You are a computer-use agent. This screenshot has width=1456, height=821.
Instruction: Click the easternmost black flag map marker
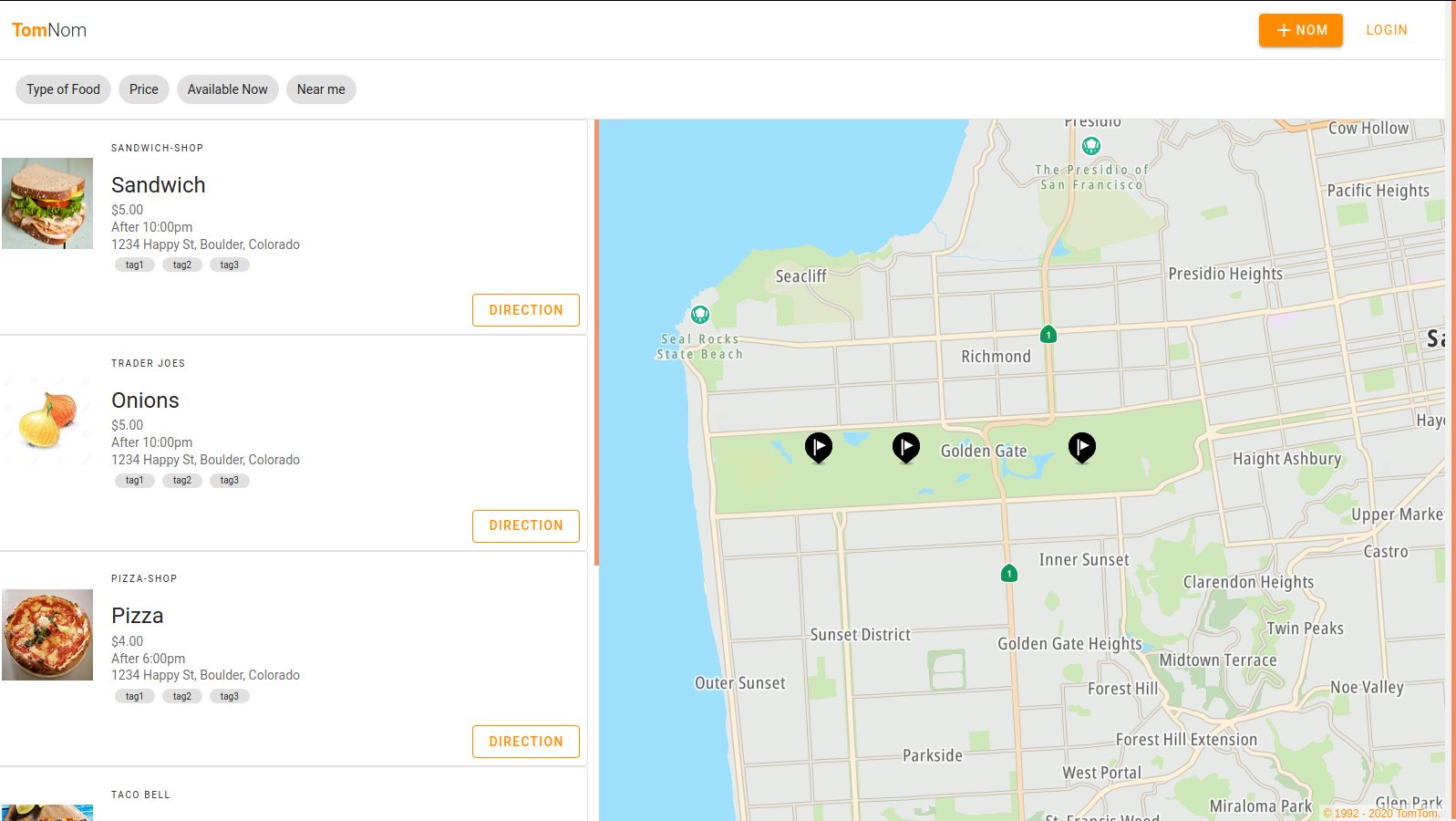1082,448
